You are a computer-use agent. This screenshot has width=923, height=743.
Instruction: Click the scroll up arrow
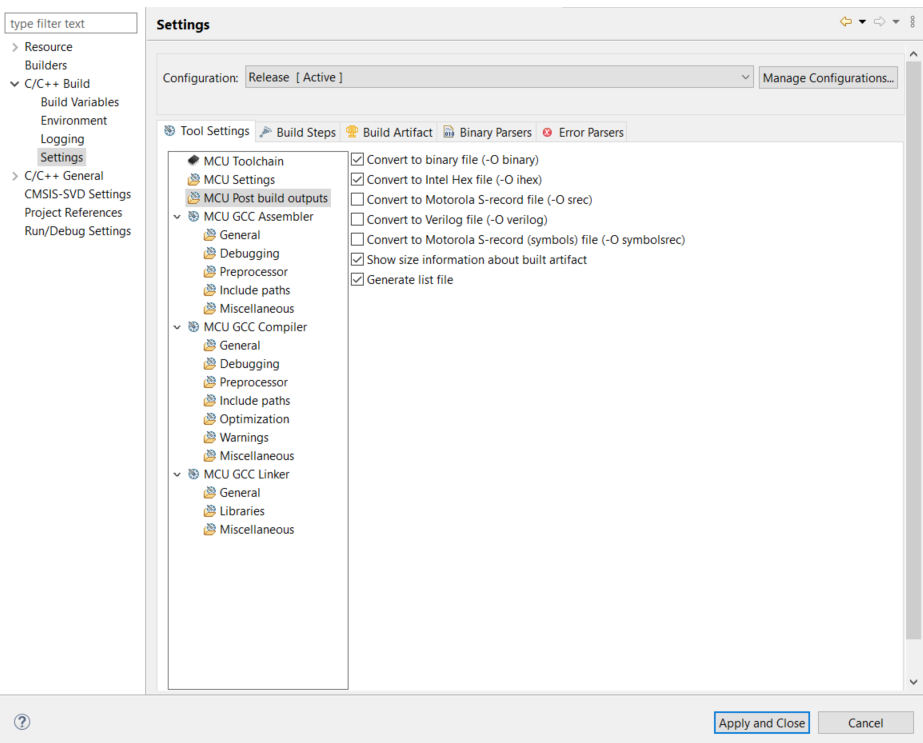pyautogui.click(x=913, y=54)
